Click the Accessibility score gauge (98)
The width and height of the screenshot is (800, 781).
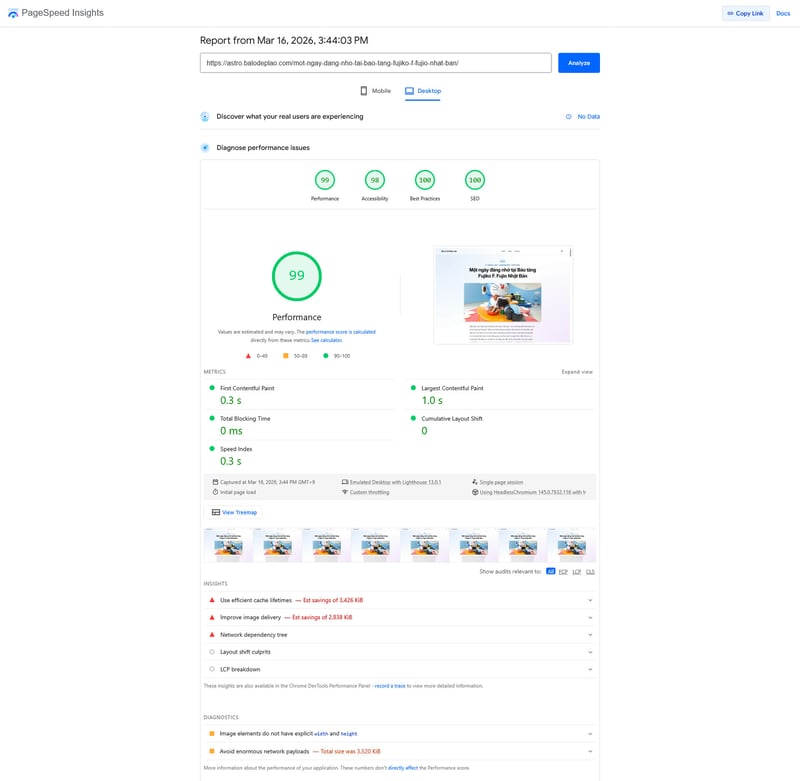(374, 180)
